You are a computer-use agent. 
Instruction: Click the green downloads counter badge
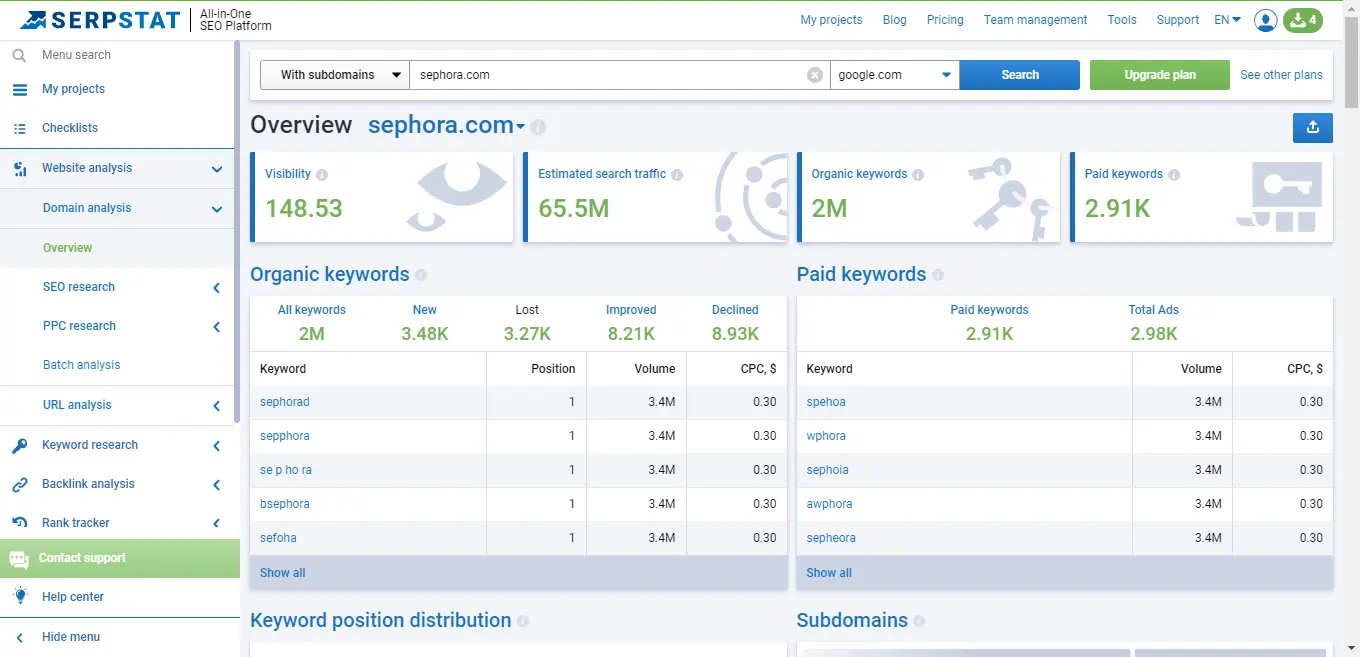pyautogui.click(x=1303, y=20)
